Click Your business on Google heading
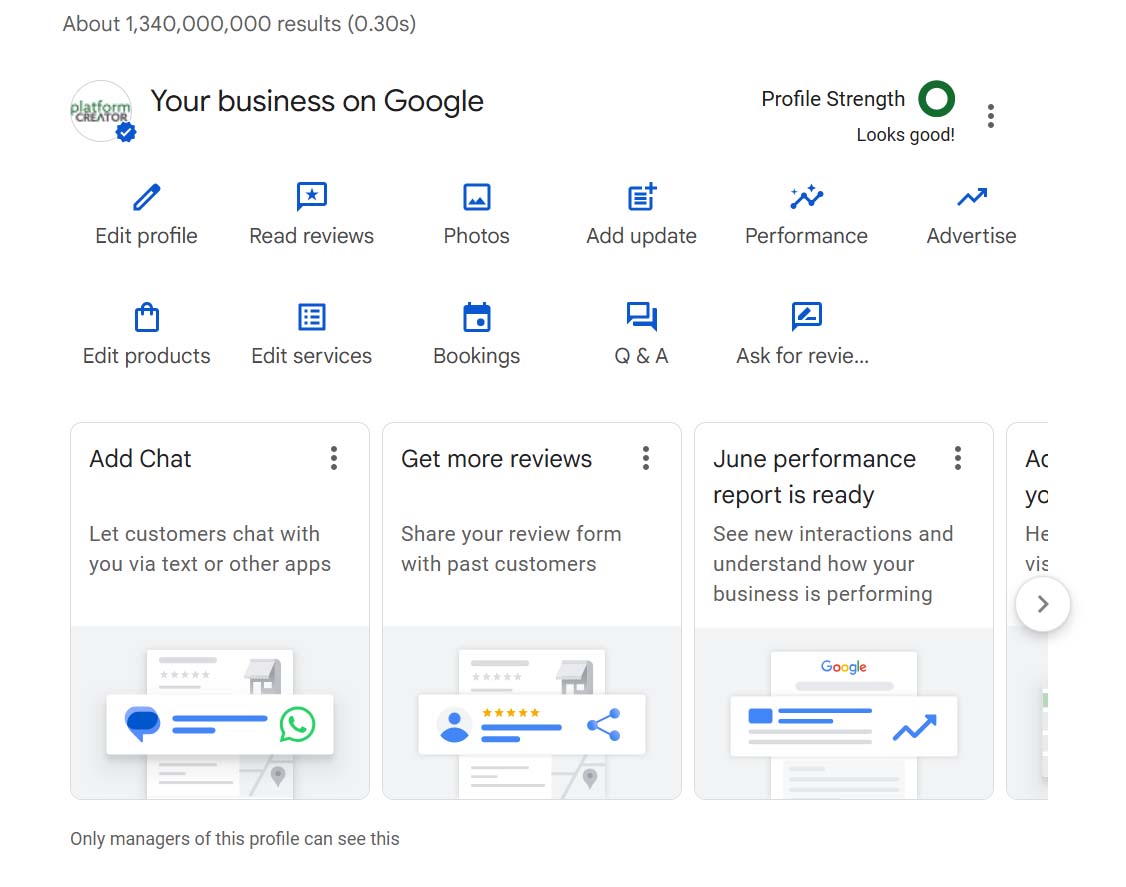This screenshot has height=887, width=1126. 317,101
